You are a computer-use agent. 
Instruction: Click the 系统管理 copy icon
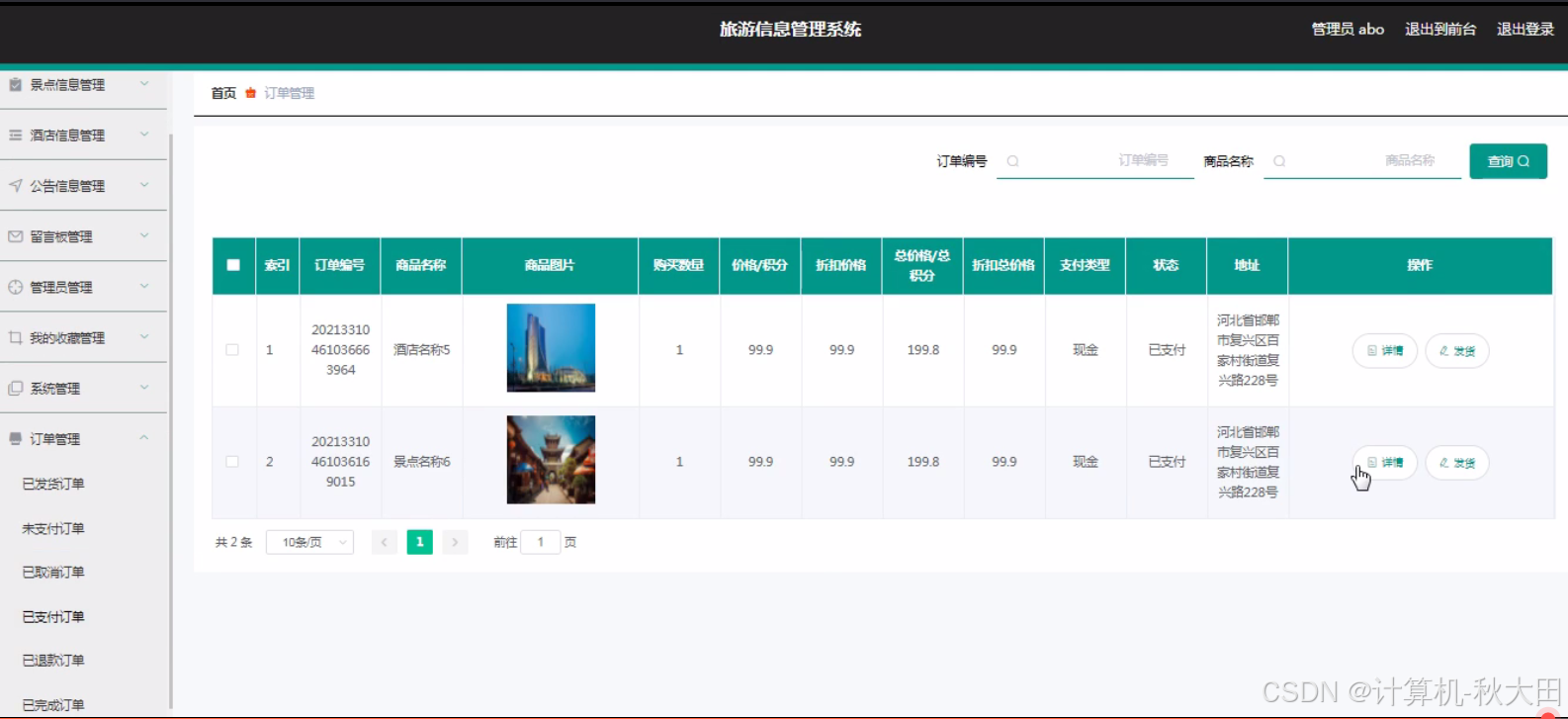pyautogui.click(x=15, y=389)
